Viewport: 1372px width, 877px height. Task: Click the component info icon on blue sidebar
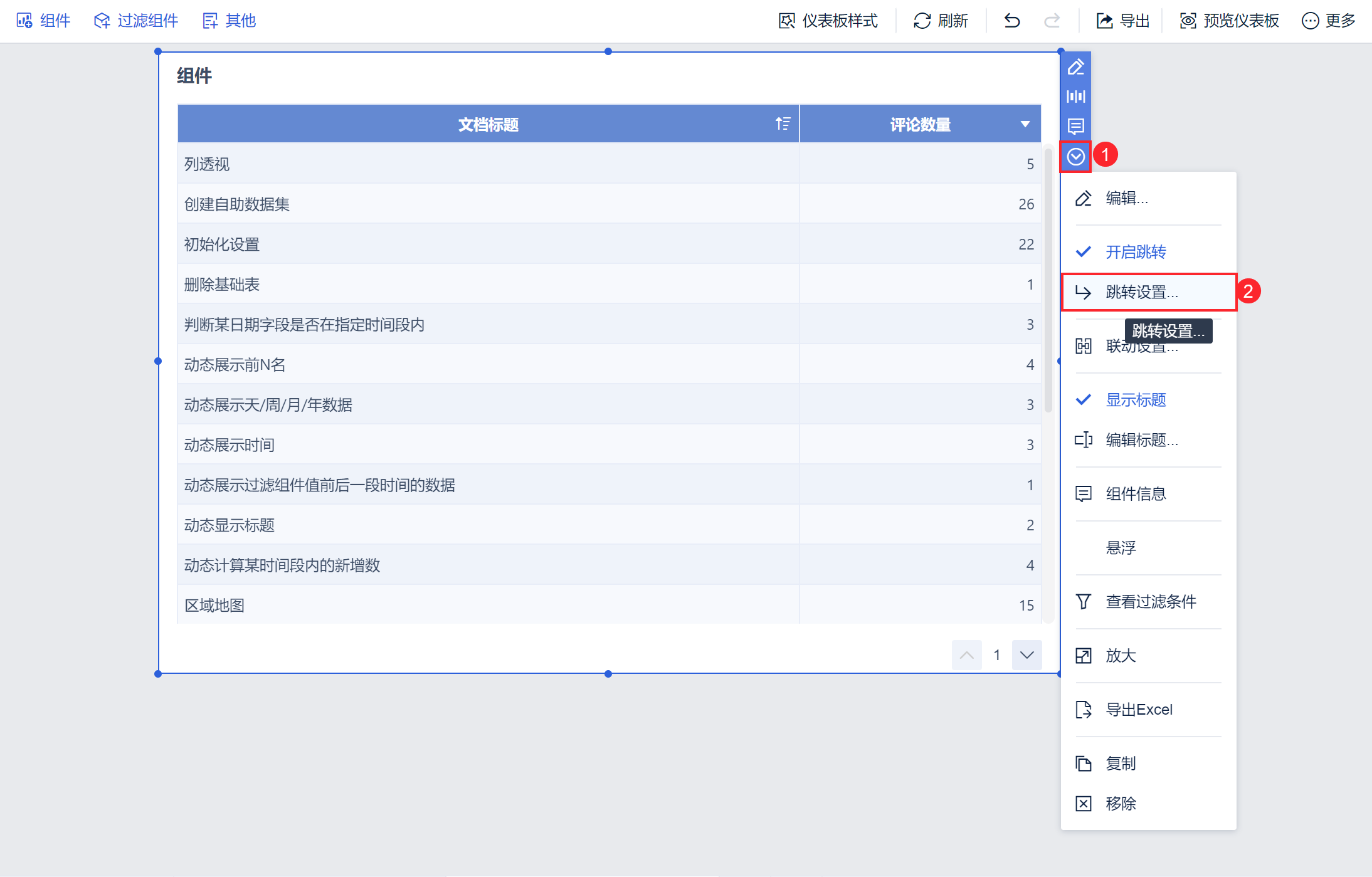click(x=1075, y=126)
